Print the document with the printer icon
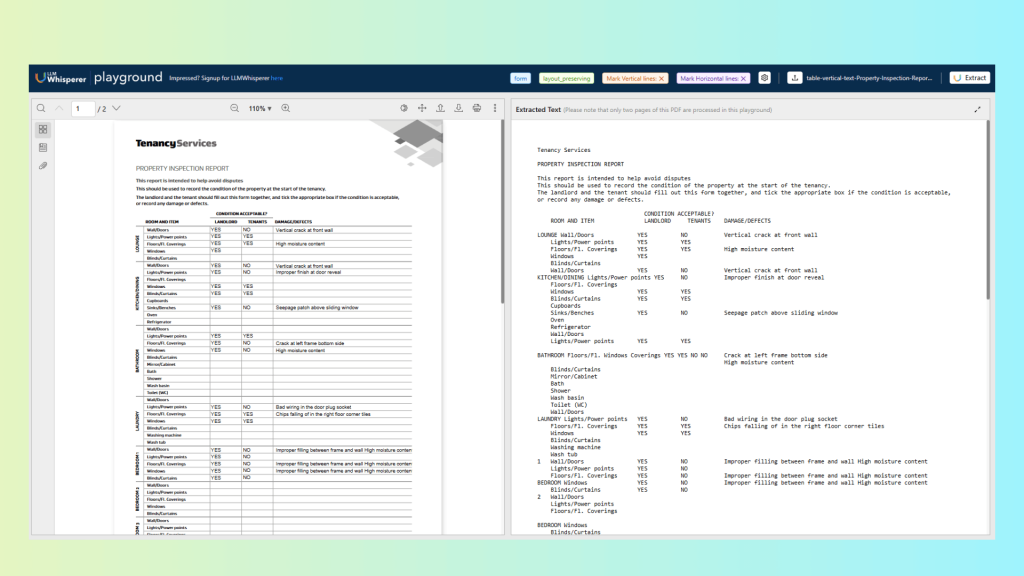 click(477, 108)
